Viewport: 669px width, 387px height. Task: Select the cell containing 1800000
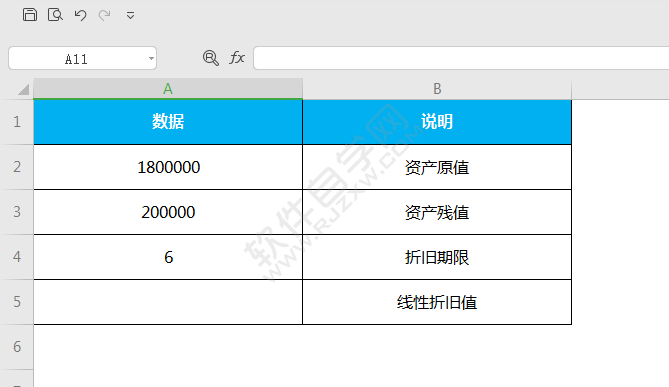168,167
